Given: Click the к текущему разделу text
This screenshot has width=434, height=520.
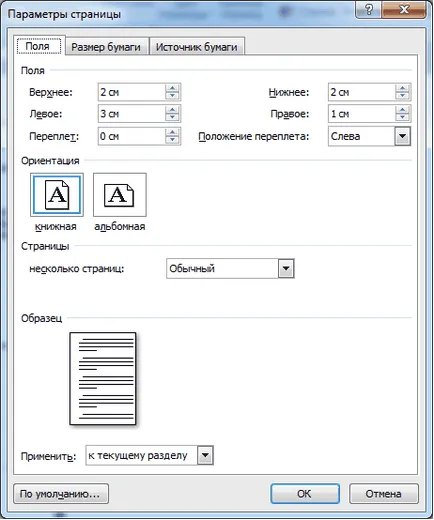Looking at the screenshot, I should click(138, 455).
